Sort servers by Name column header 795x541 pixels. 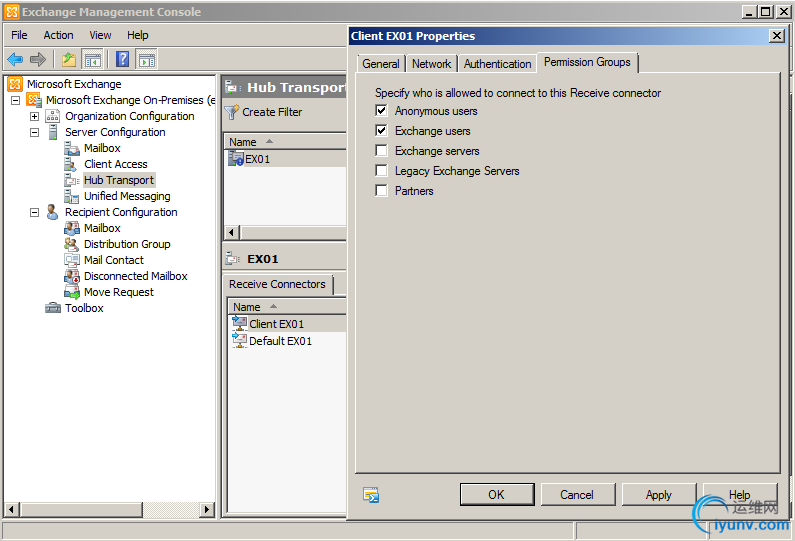coord(284,142)
